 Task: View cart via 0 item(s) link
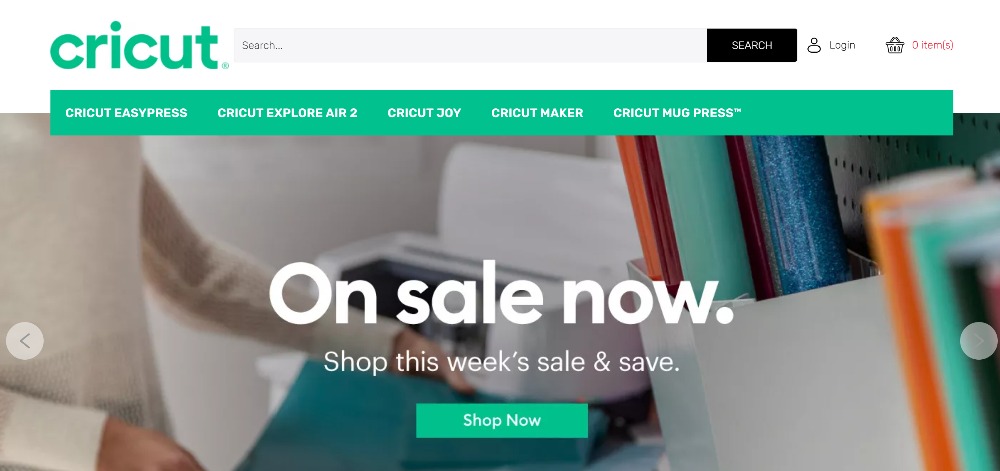[932, 45]
